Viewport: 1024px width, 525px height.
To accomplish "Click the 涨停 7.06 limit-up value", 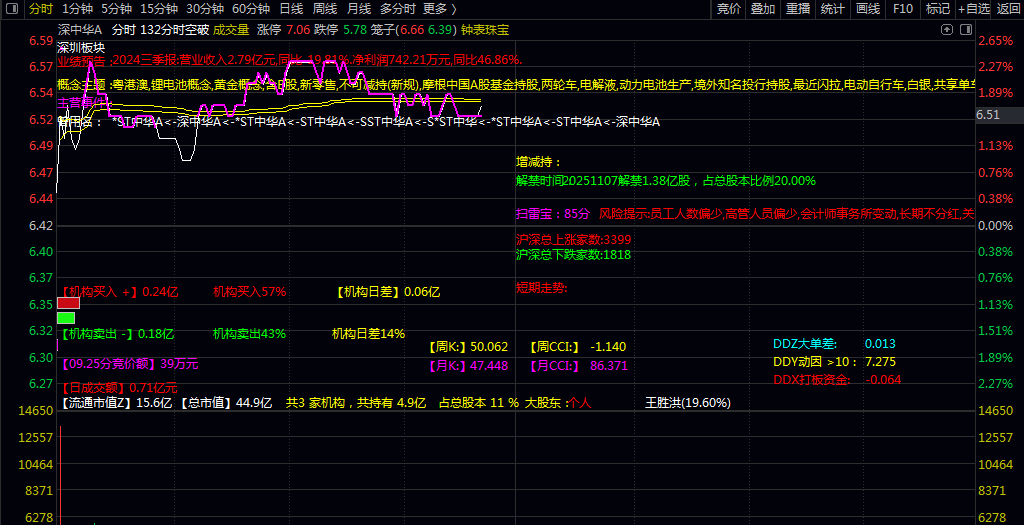I will [284, 29].
